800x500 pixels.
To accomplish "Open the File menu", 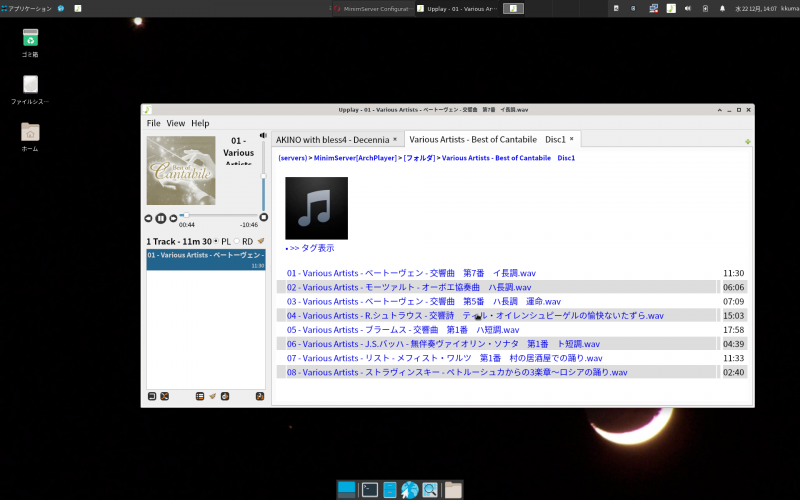I will click(x=153, y=123).
